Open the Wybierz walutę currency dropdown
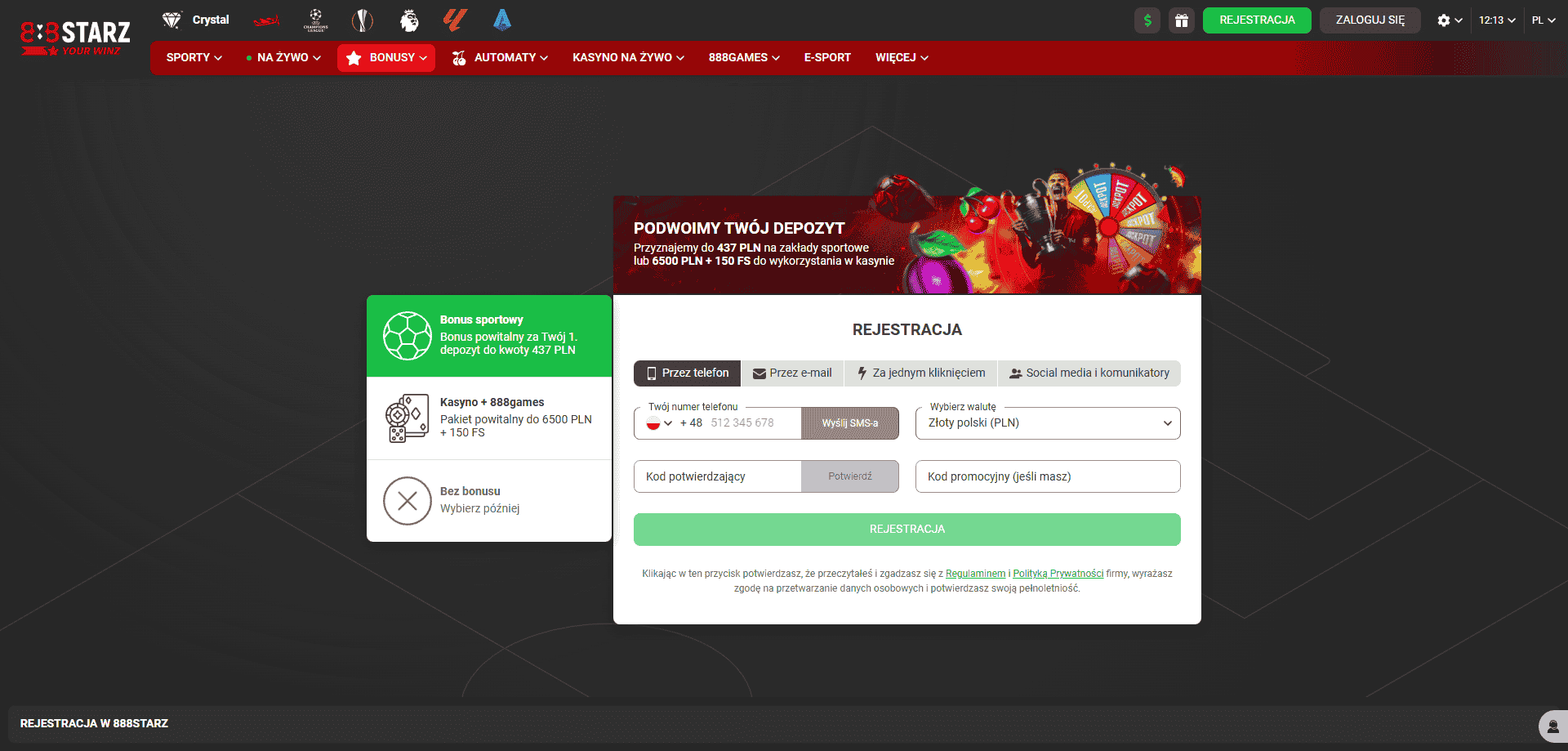 (x=1047, y=423)
